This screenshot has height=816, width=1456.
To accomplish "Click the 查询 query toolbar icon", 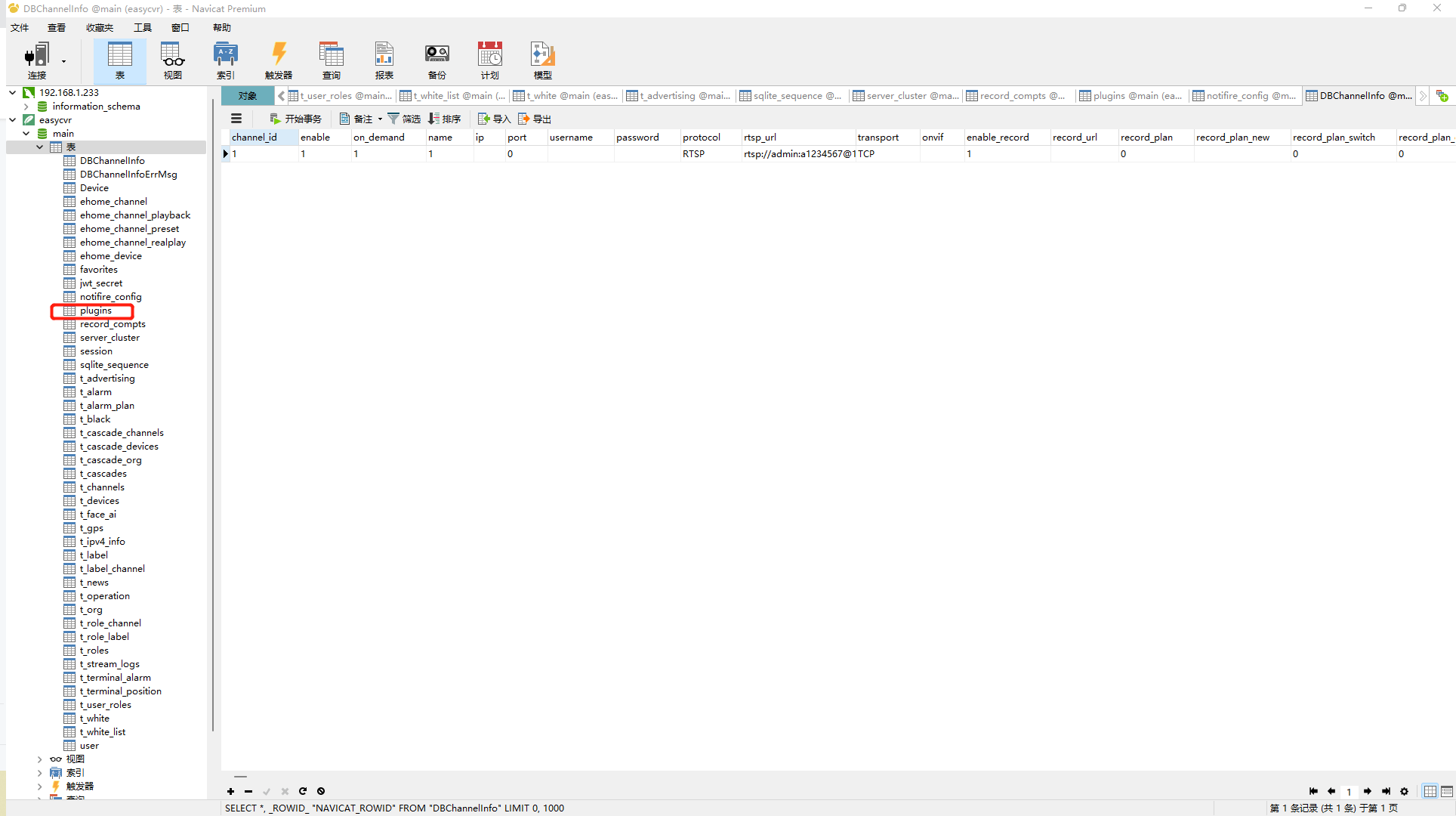I will point(331,60).
